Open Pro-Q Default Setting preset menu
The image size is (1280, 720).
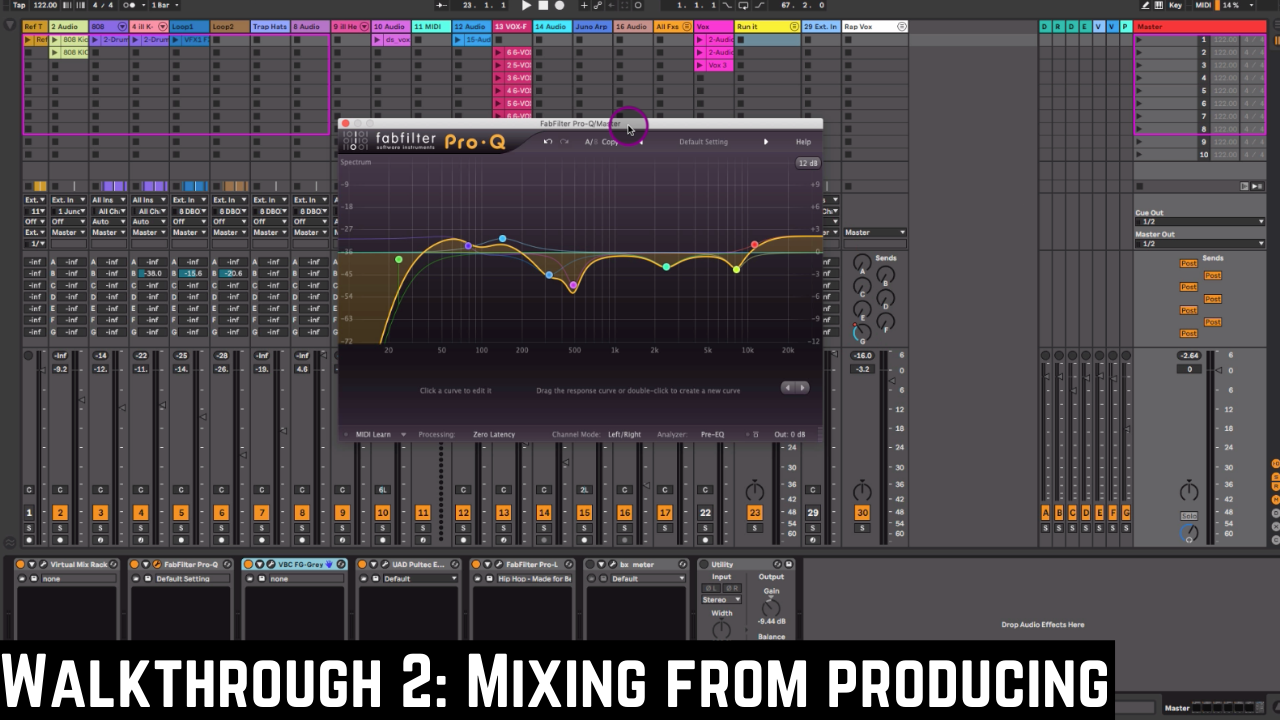pyautogui.click(x=703, y=142)
